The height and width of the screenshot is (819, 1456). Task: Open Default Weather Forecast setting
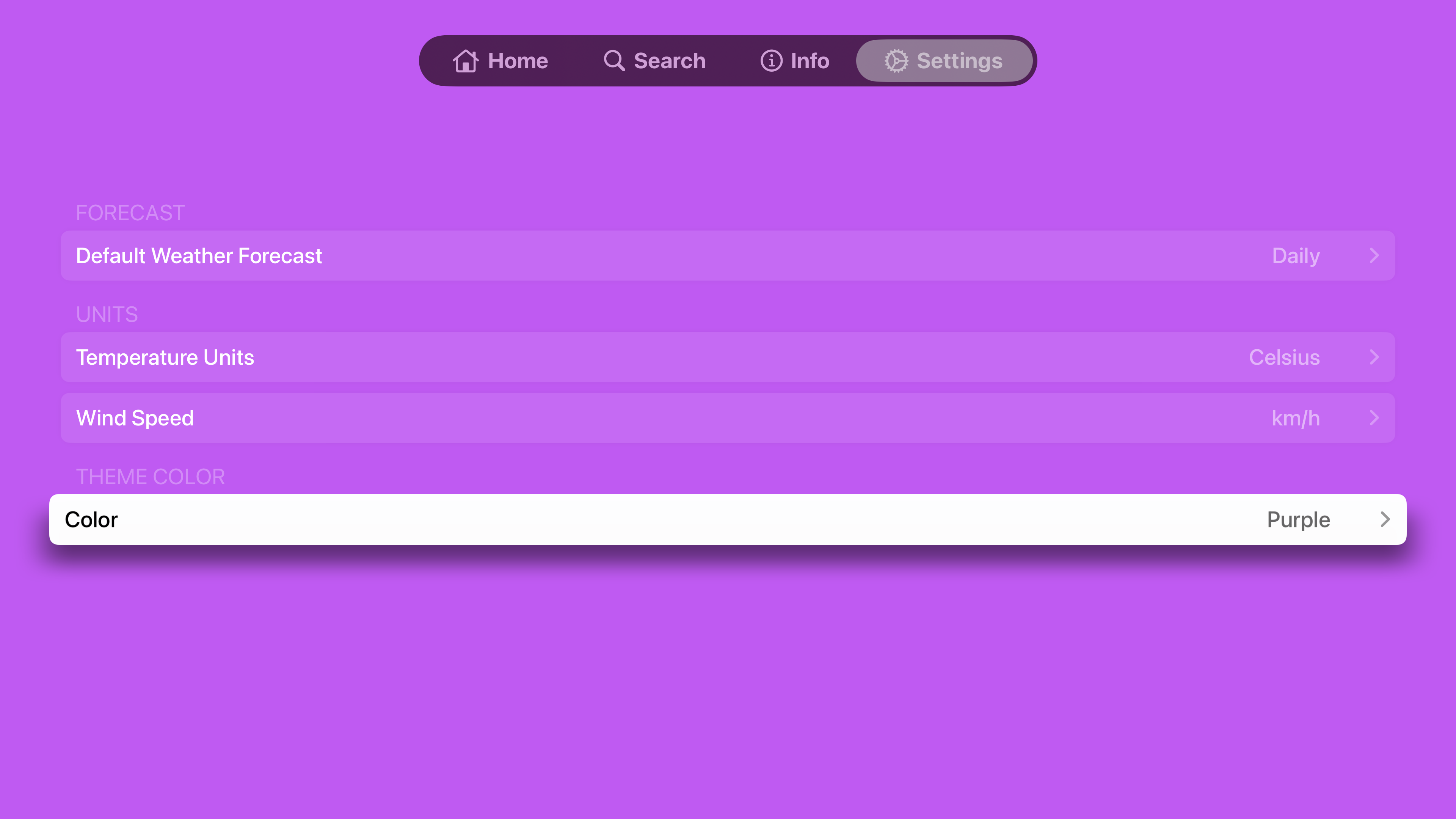tap(728, 256)
